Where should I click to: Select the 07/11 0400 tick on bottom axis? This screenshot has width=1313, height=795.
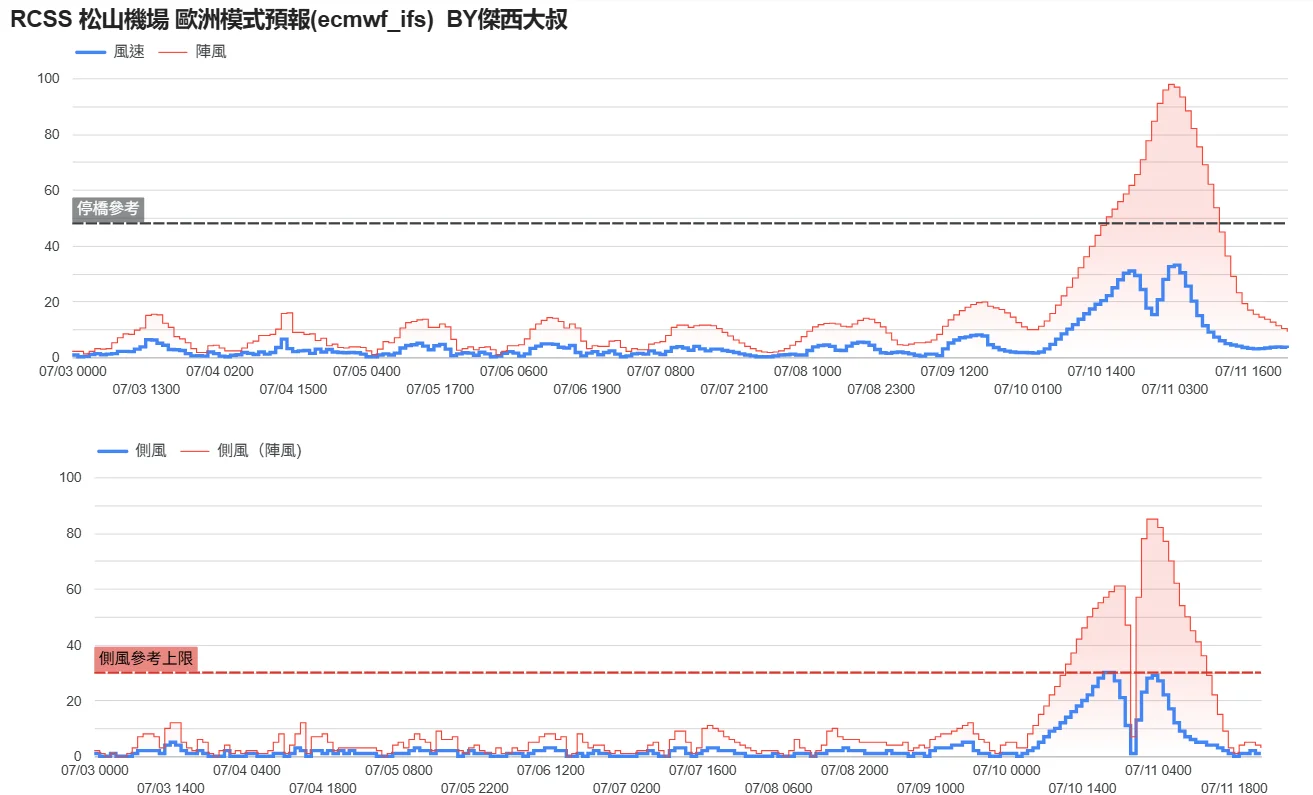coord(1158,770)
